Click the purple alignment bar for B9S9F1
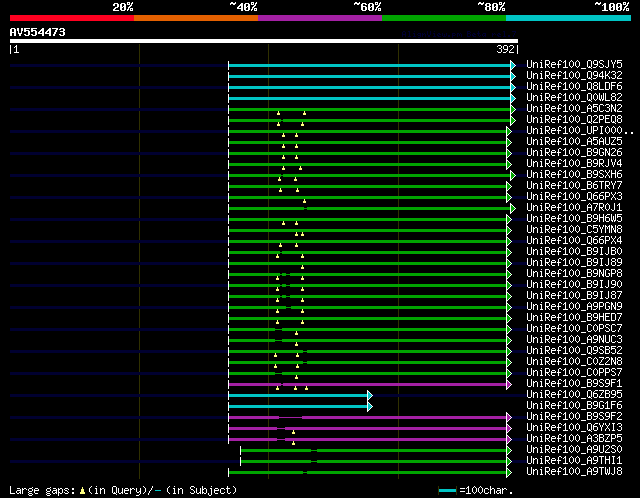 click(x=367, y=385)
